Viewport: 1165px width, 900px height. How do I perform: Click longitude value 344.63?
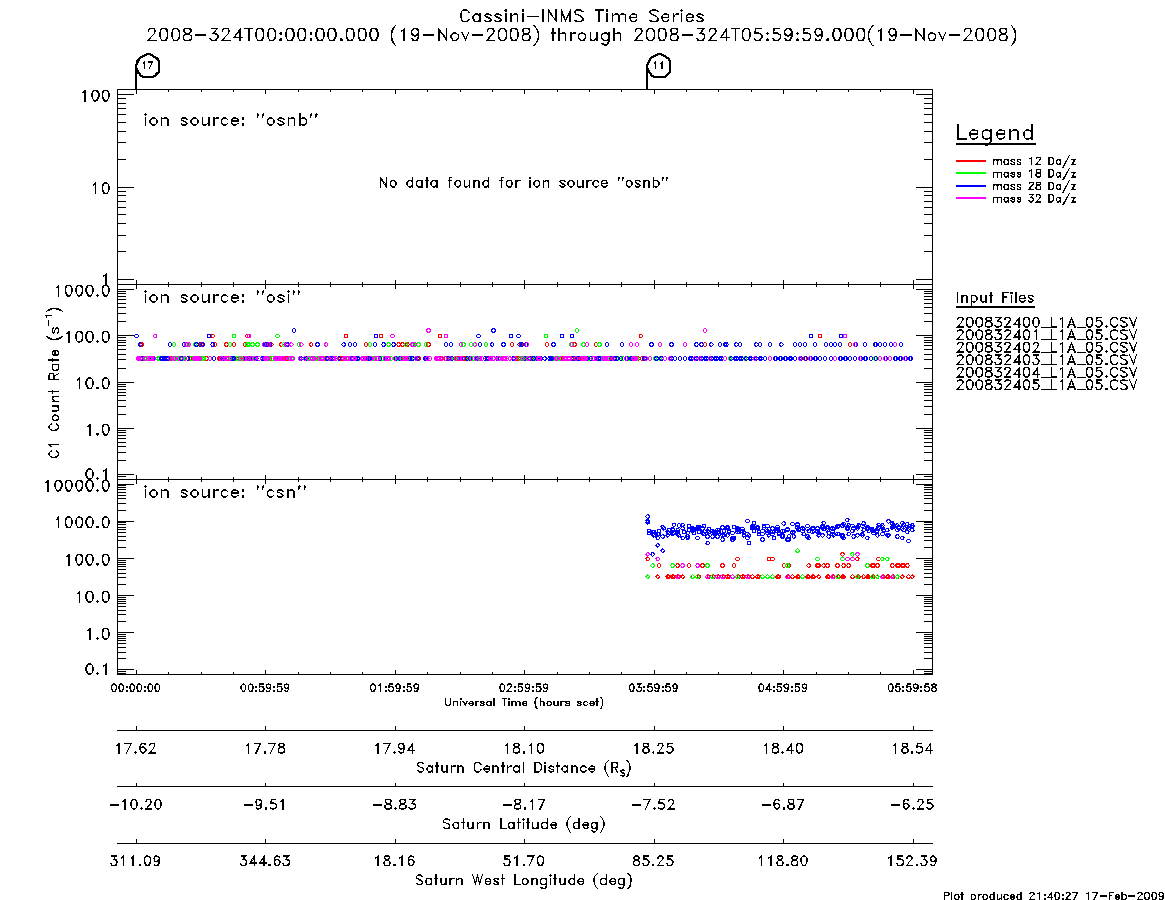click(x=265, y=861)
